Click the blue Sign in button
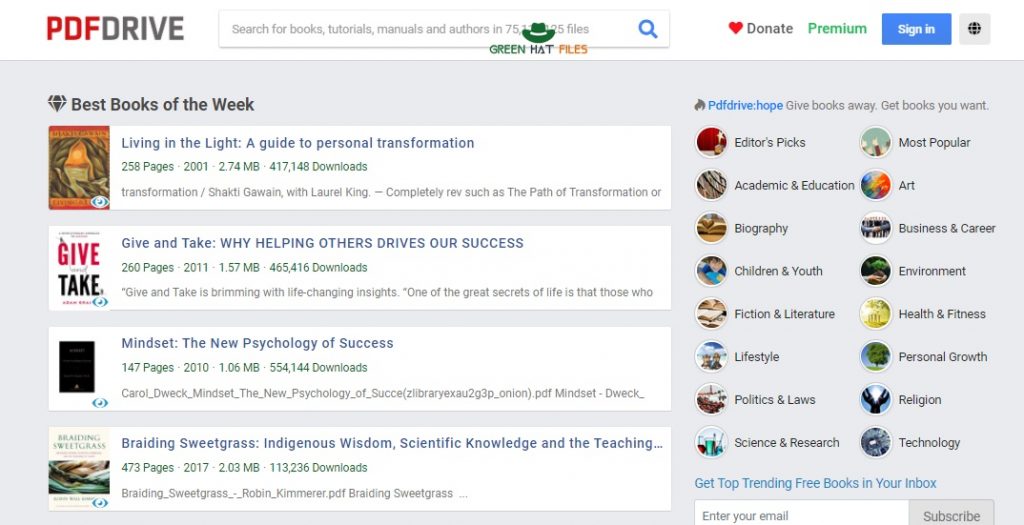The width and height of the screenshot is (1024, 525). (x=916, y=29)
